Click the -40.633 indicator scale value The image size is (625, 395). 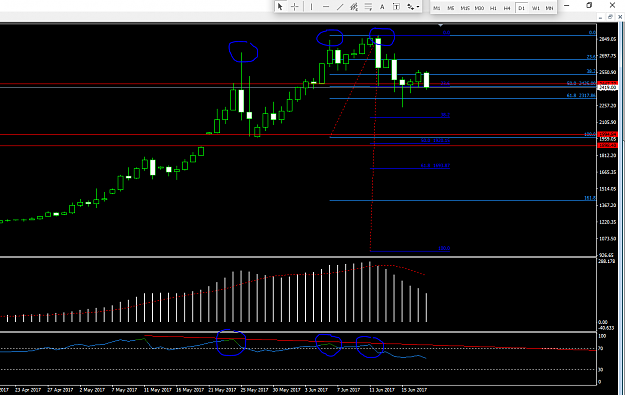[607, 328]
